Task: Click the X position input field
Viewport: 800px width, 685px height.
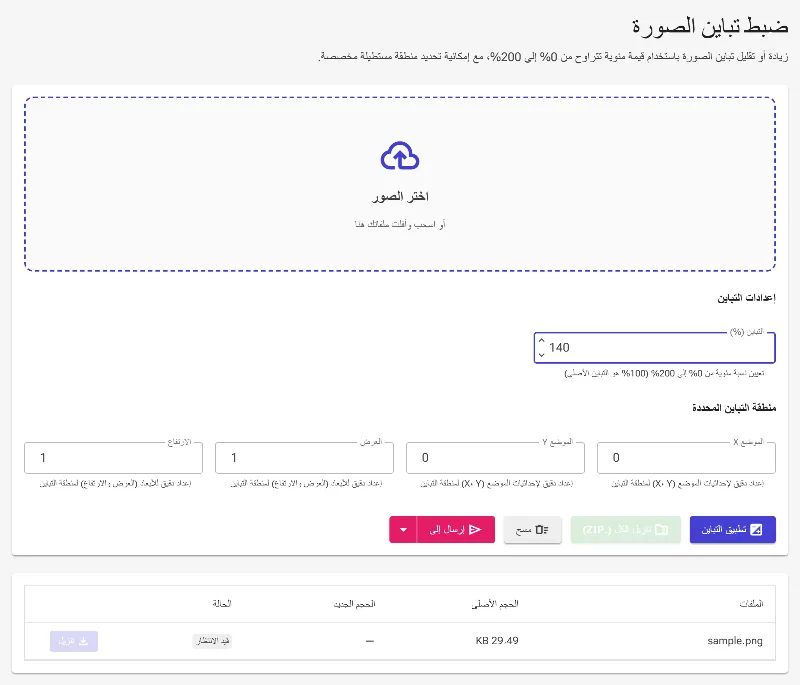Action: tap(686, 458)
